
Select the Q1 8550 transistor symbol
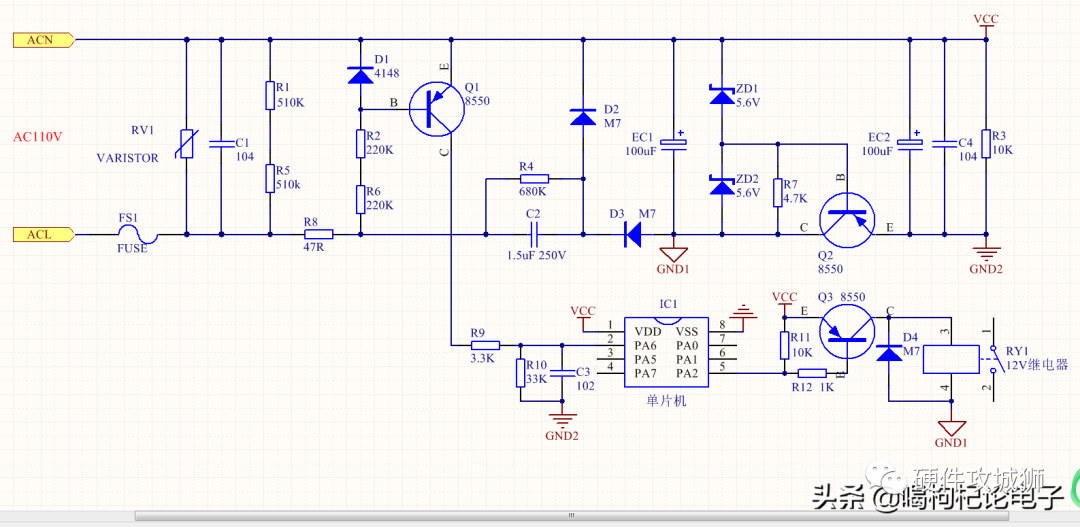pyautogui.click(x=436, y=109)
